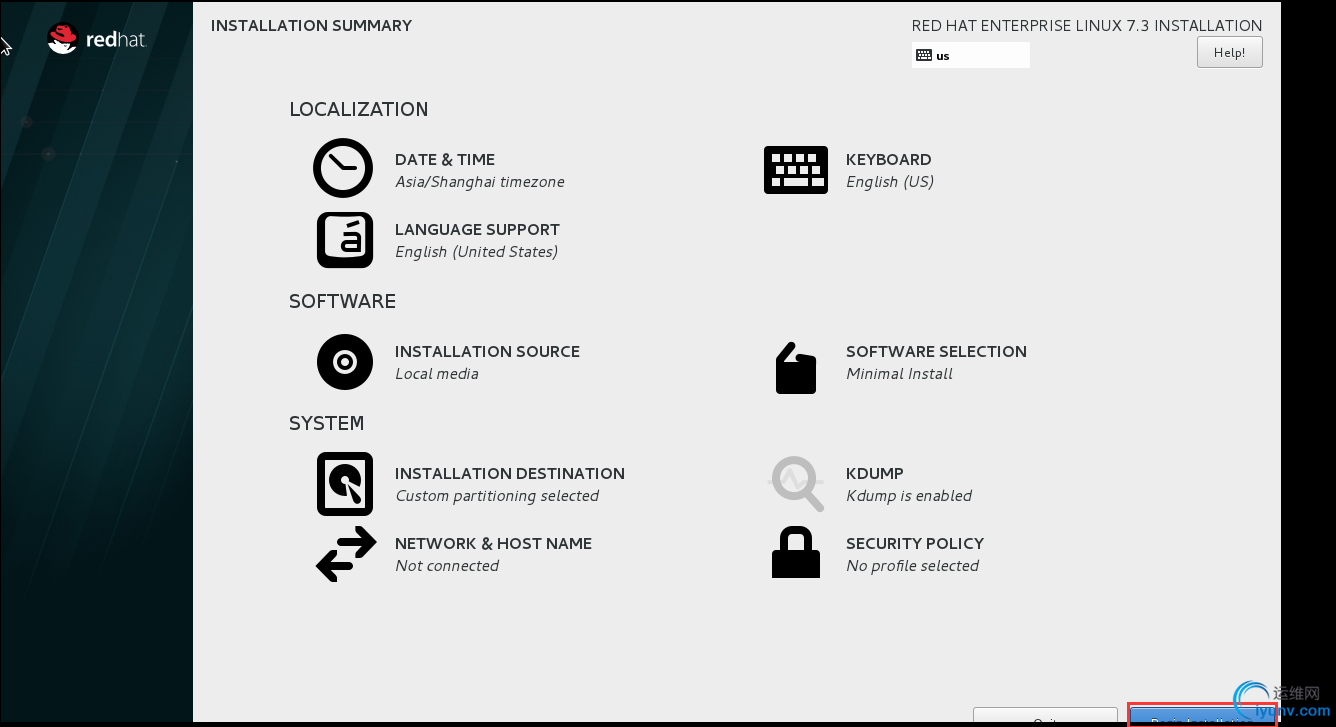Click the 'SOFTWARE' section heading
This screenshot has width=1336, height=727.
tap(342, 302)
